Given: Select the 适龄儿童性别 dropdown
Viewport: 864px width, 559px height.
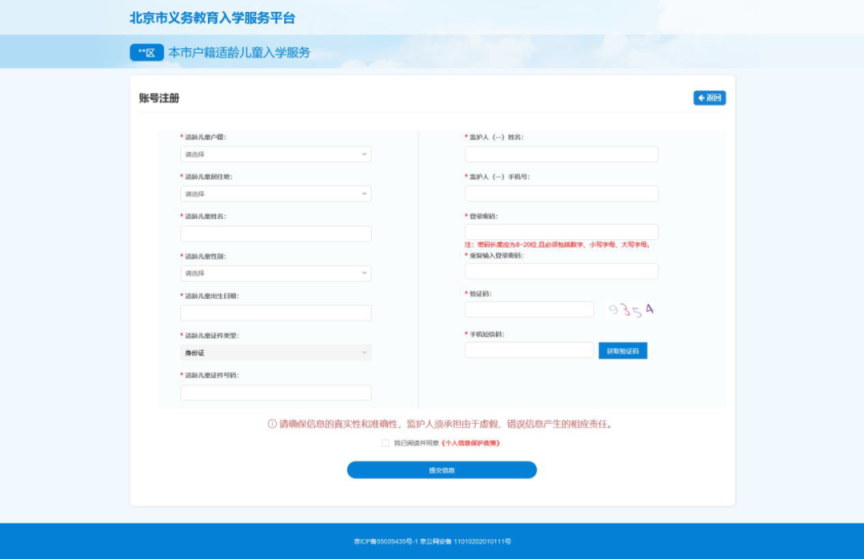Looking at the screenshot, I should click(275, 273).
